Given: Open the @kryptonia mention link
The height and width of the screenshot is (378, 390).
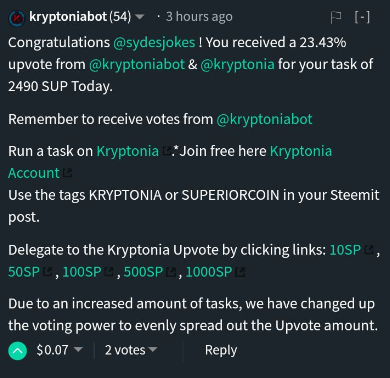Looking at the screenshot, I should click(x=237, y=64).
